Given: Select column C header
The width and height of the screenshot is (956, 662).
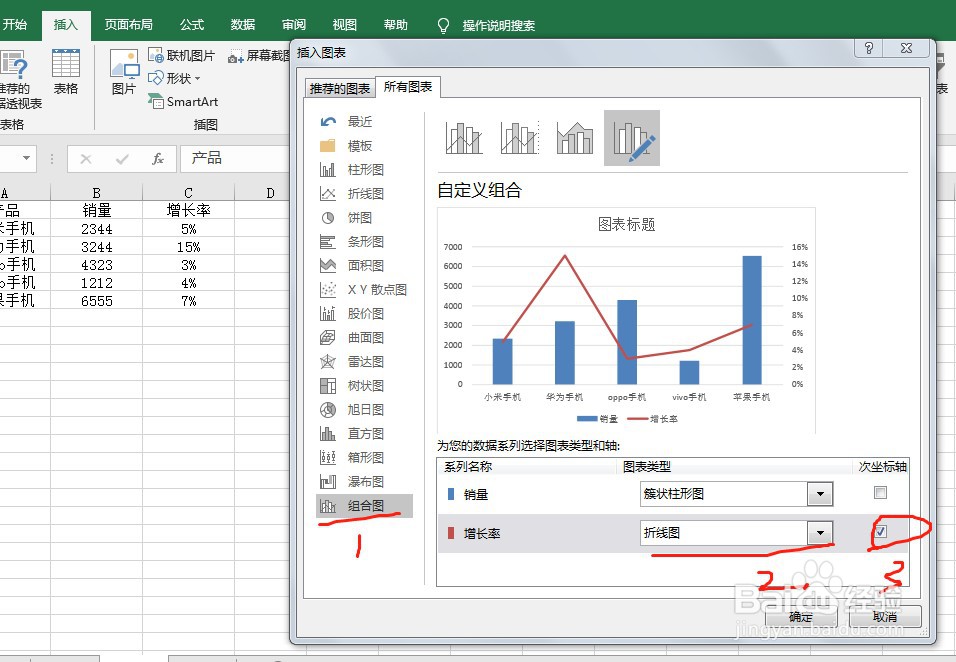Looking at the screenshot, I should [x=188, y=193].
